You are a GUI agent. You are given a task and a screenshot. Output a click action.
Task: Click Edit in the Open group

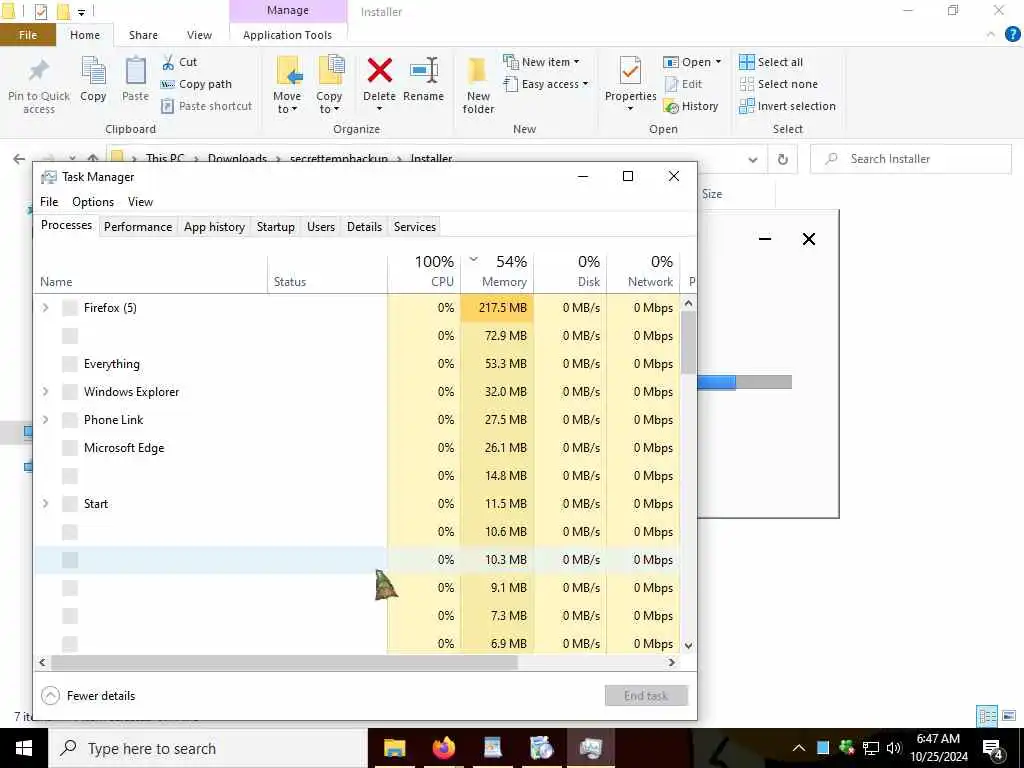coord(683,84)
